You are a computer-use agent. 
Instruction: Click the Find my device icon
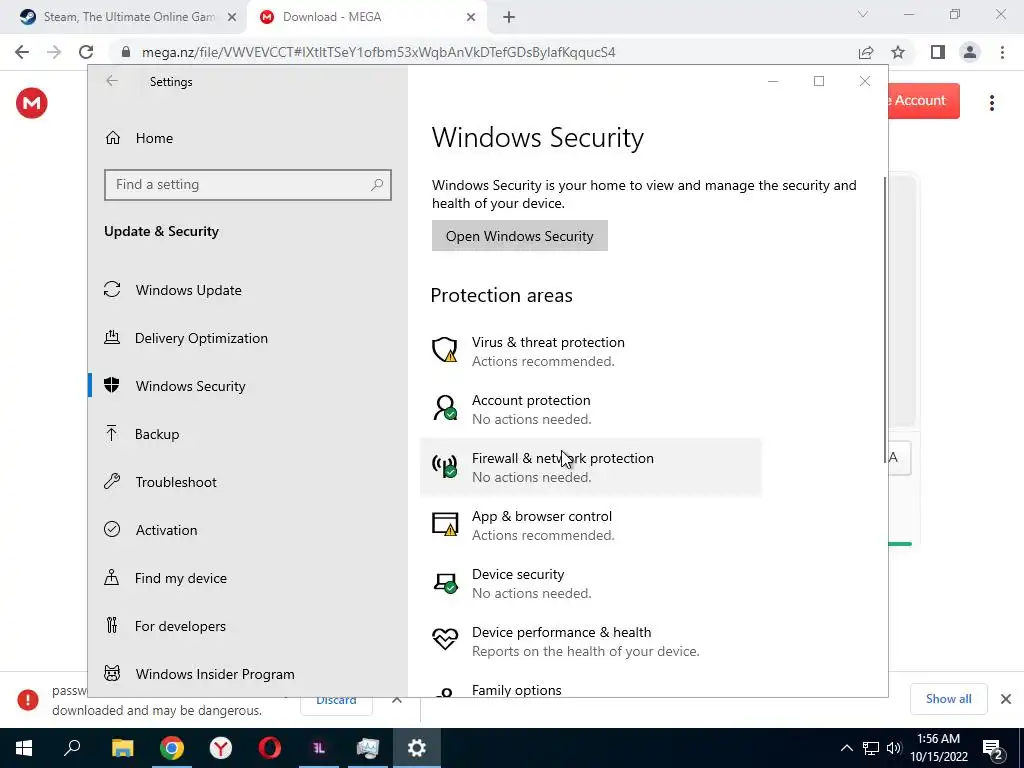pyautogui.click(x=112, y=578)
